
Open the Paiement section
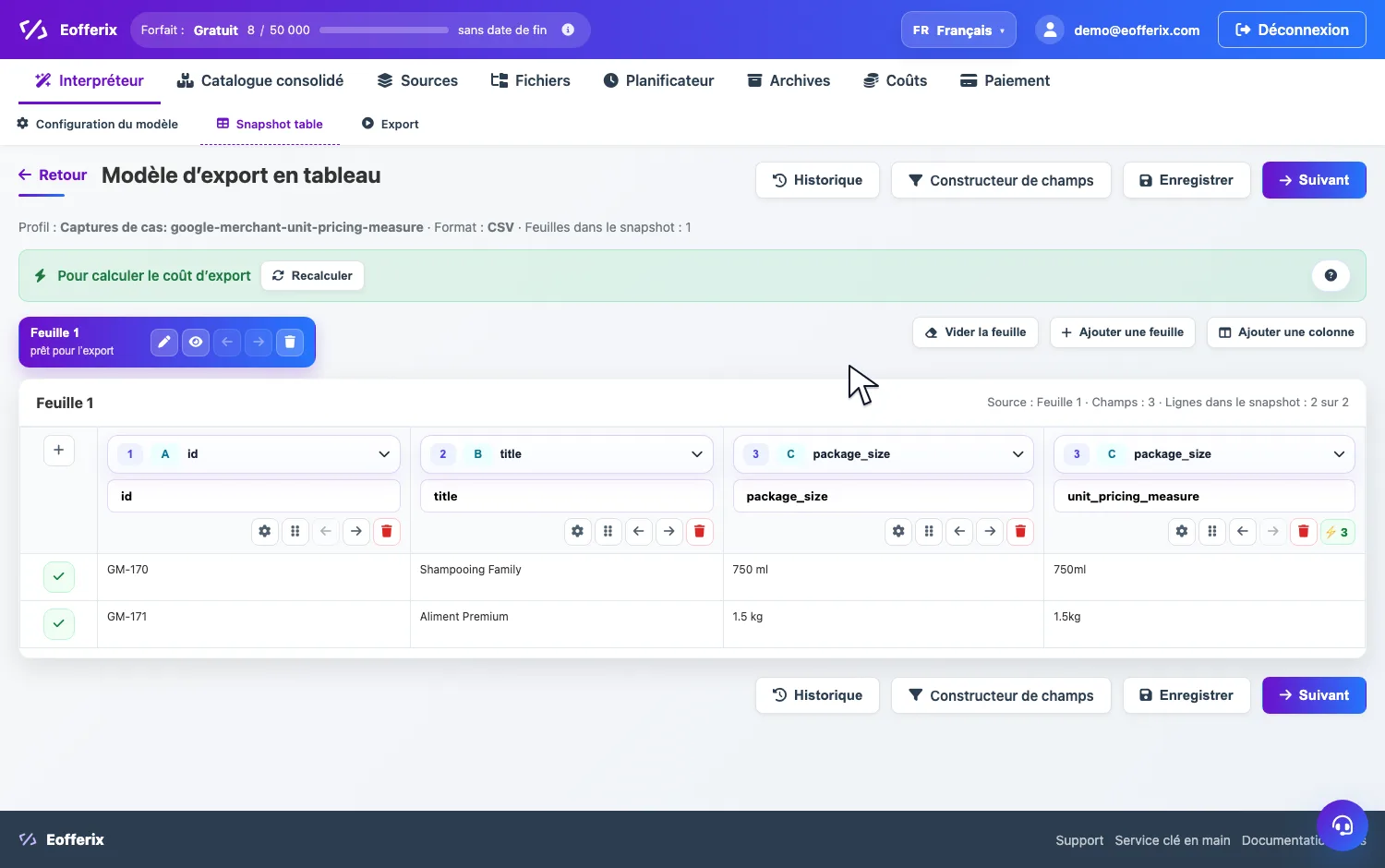[x=1005, y=80]
